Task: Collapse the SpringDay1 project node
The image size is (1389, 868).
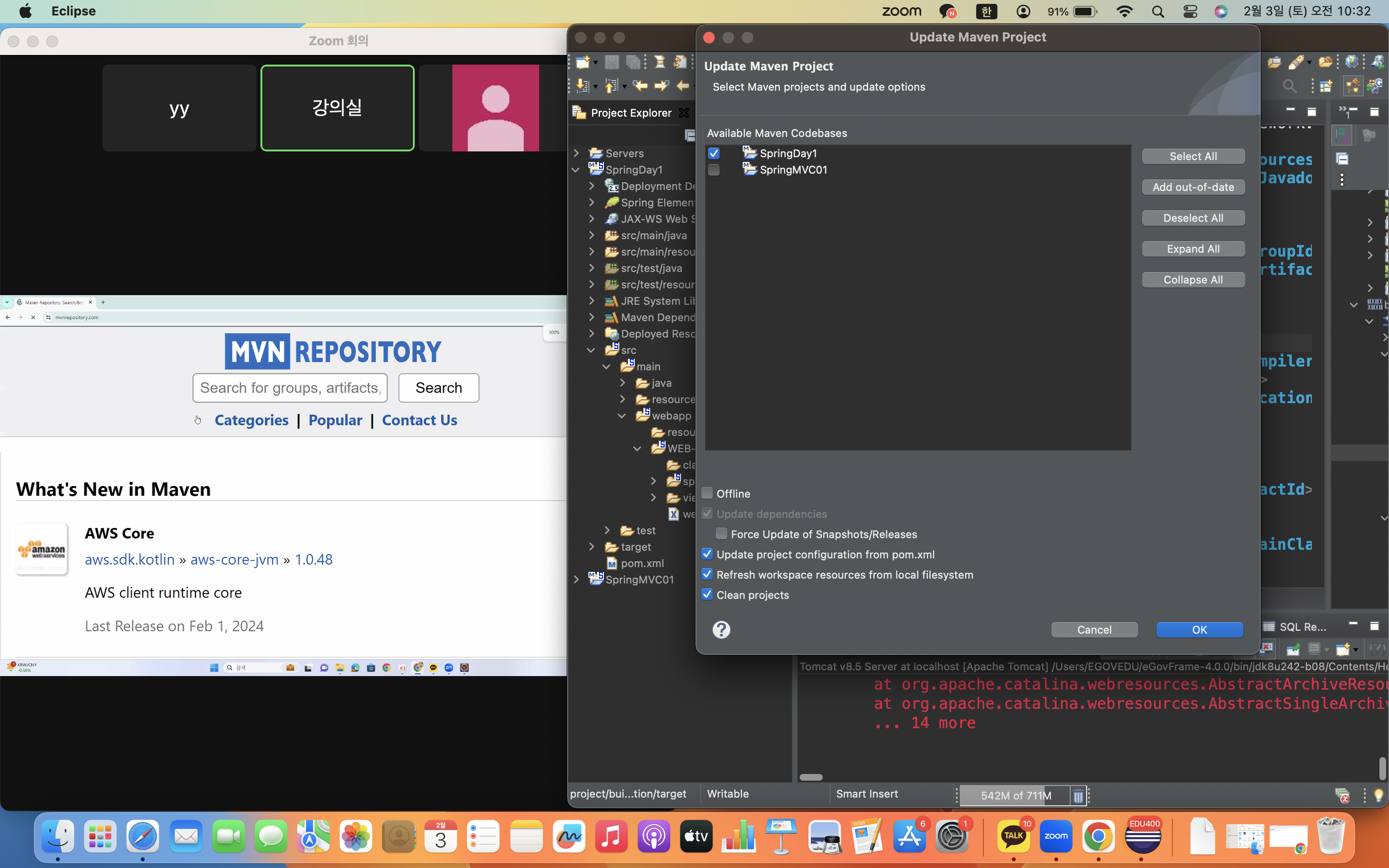Action: click(576, 170)
